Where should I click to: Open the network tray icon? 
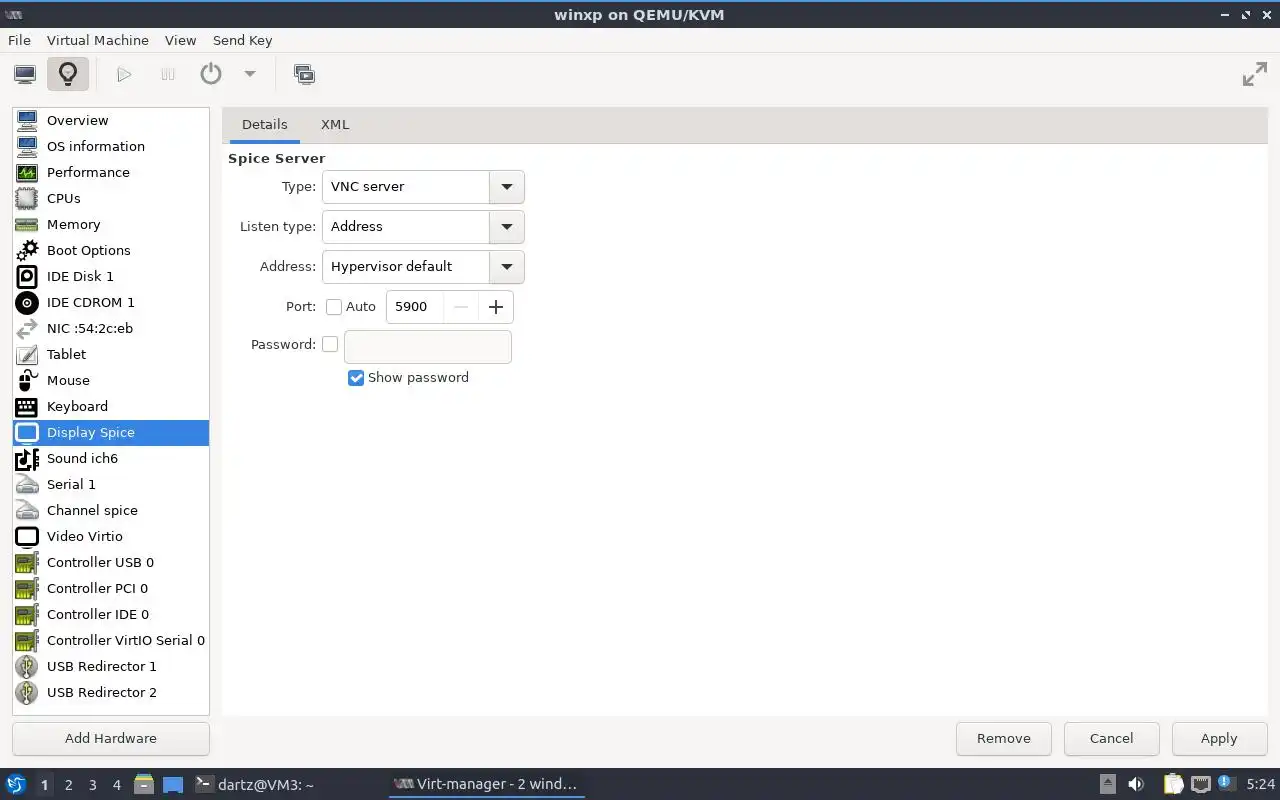click(1202, 784)
